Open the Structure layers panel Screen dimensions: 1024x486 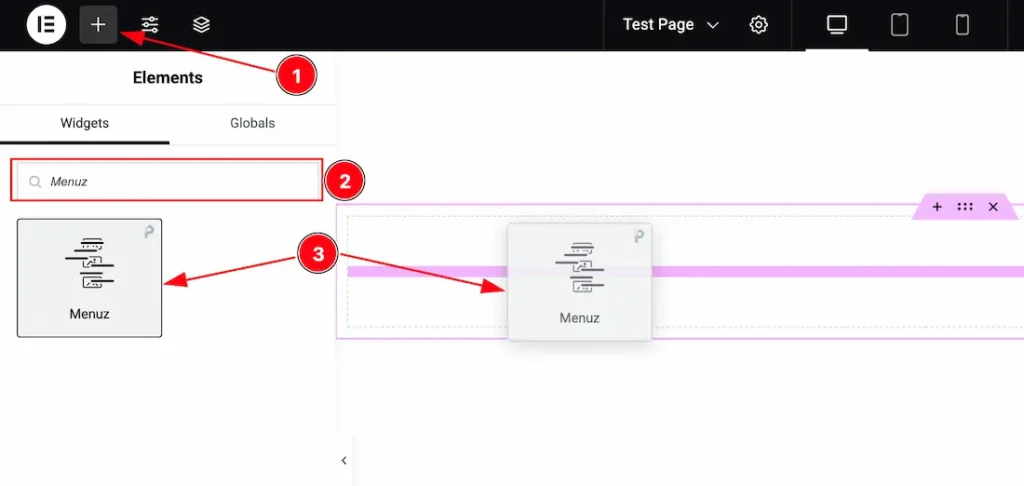pos(201,25)
